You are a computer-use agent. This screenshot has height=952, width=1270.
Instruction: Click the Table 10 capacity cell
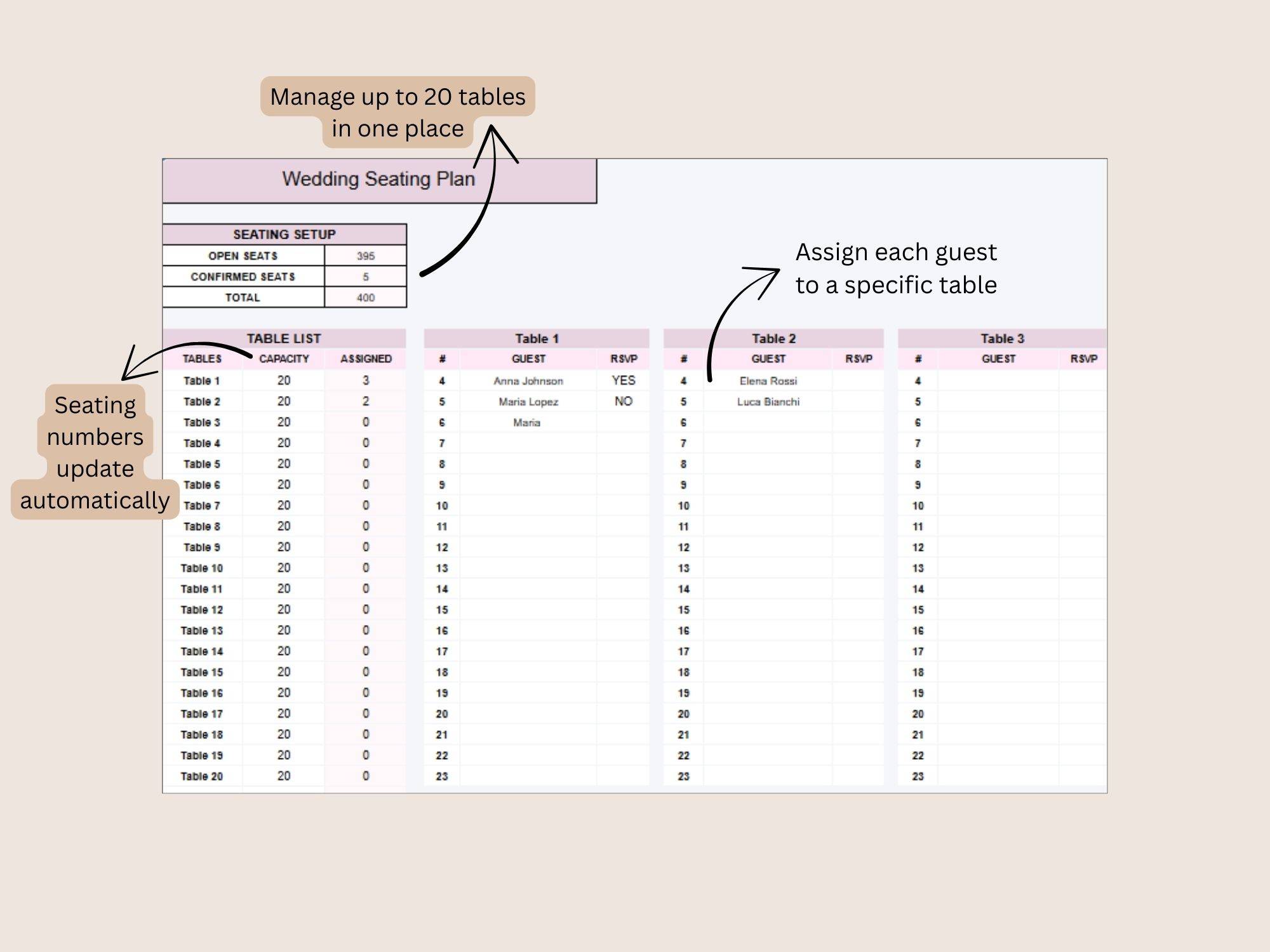click(284, 568)
